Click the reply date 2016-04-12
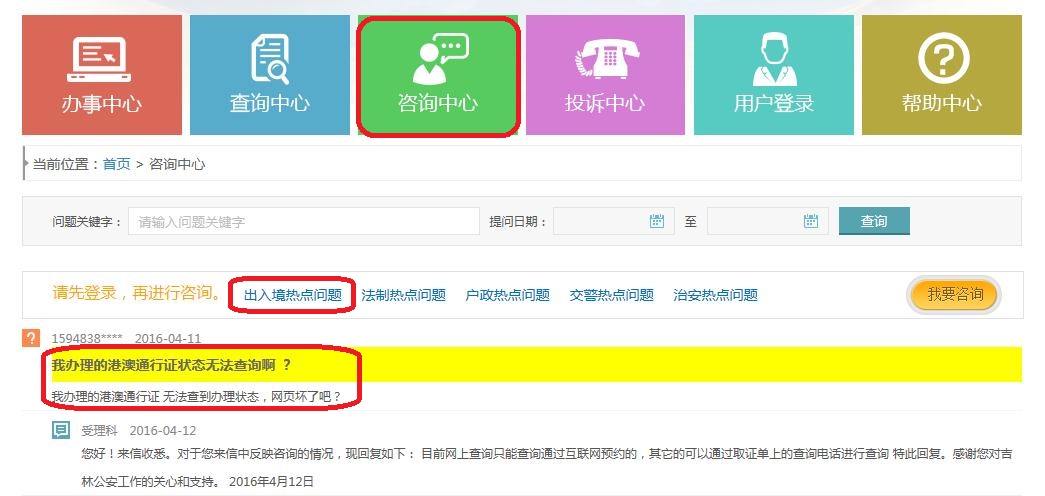1045x496 pixels. [163, 431]
